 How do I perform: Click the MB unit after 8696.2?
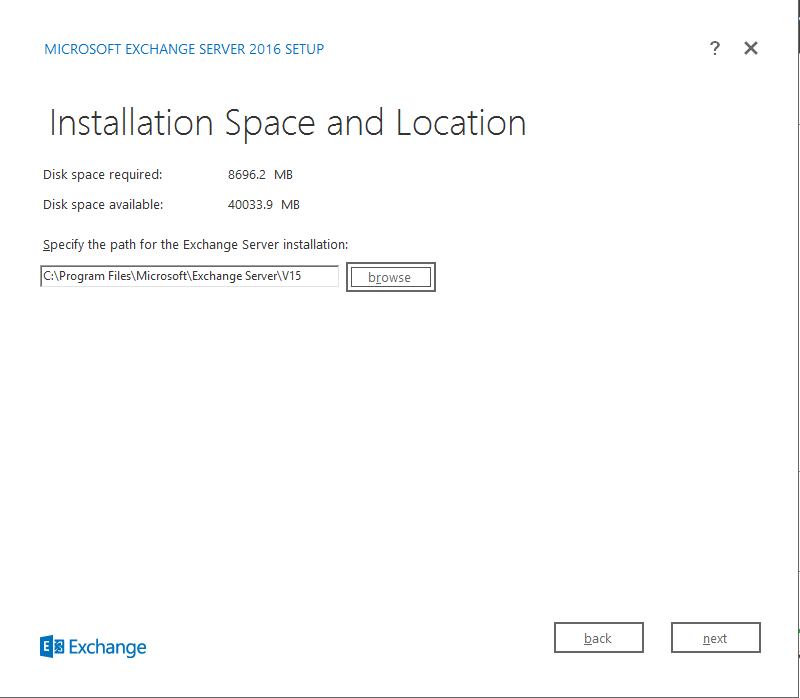point(283,174)
